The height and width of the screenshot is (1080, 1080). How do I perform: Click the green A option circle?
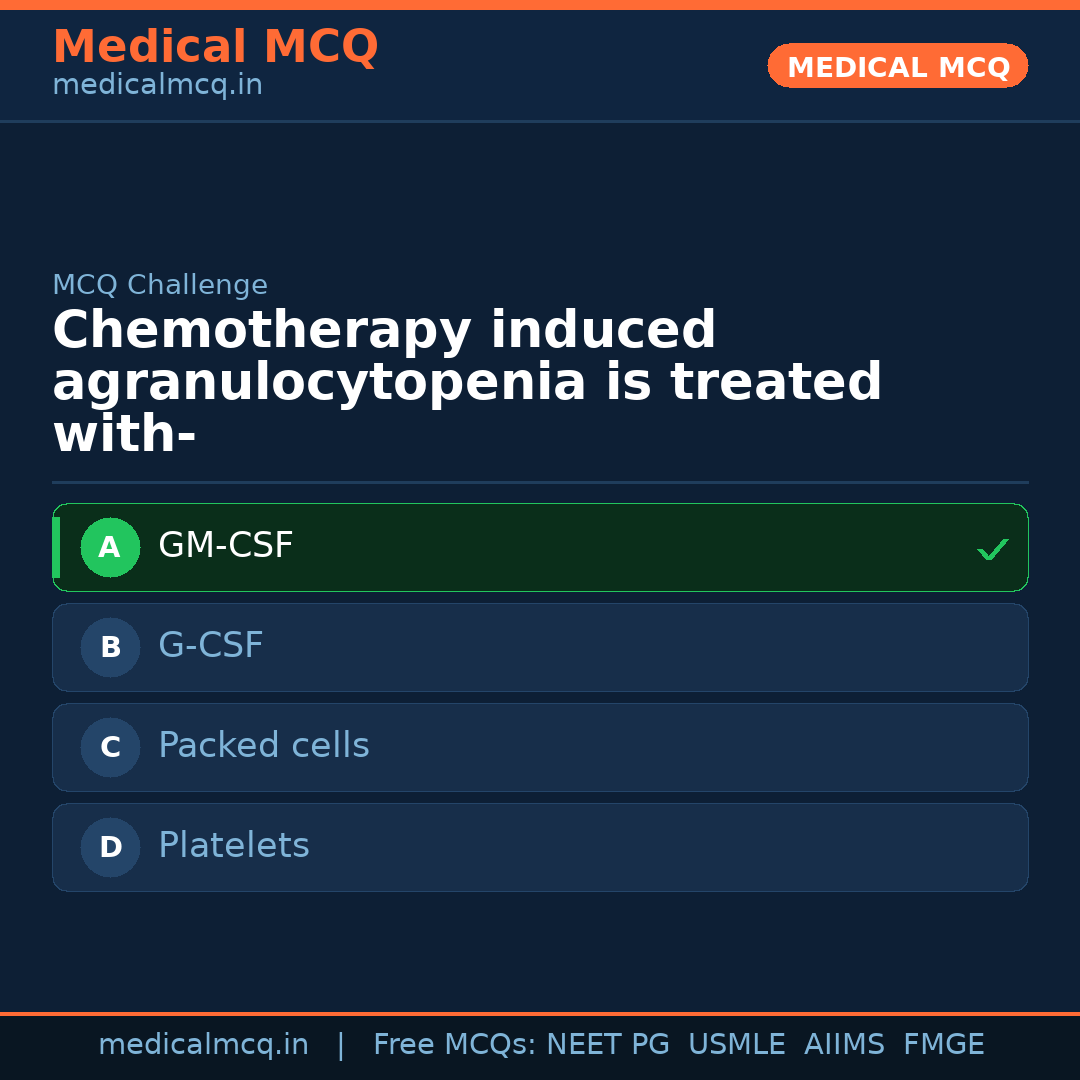[x=110, y=548]
